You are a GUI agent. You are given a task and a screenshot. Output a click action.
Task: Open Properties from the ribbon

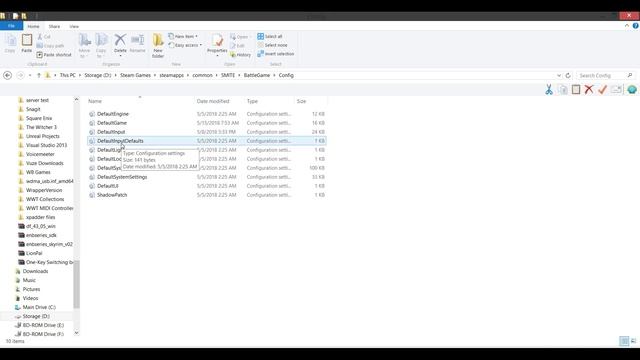(x=217, y=43)
